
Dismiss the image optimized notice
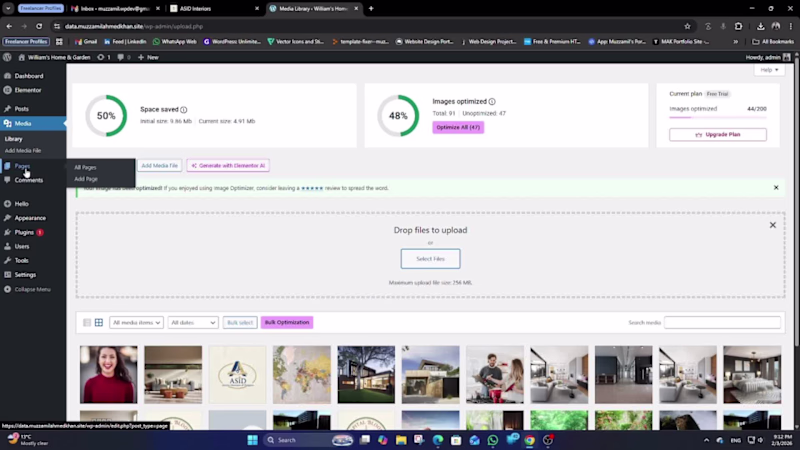pos(776,188)
